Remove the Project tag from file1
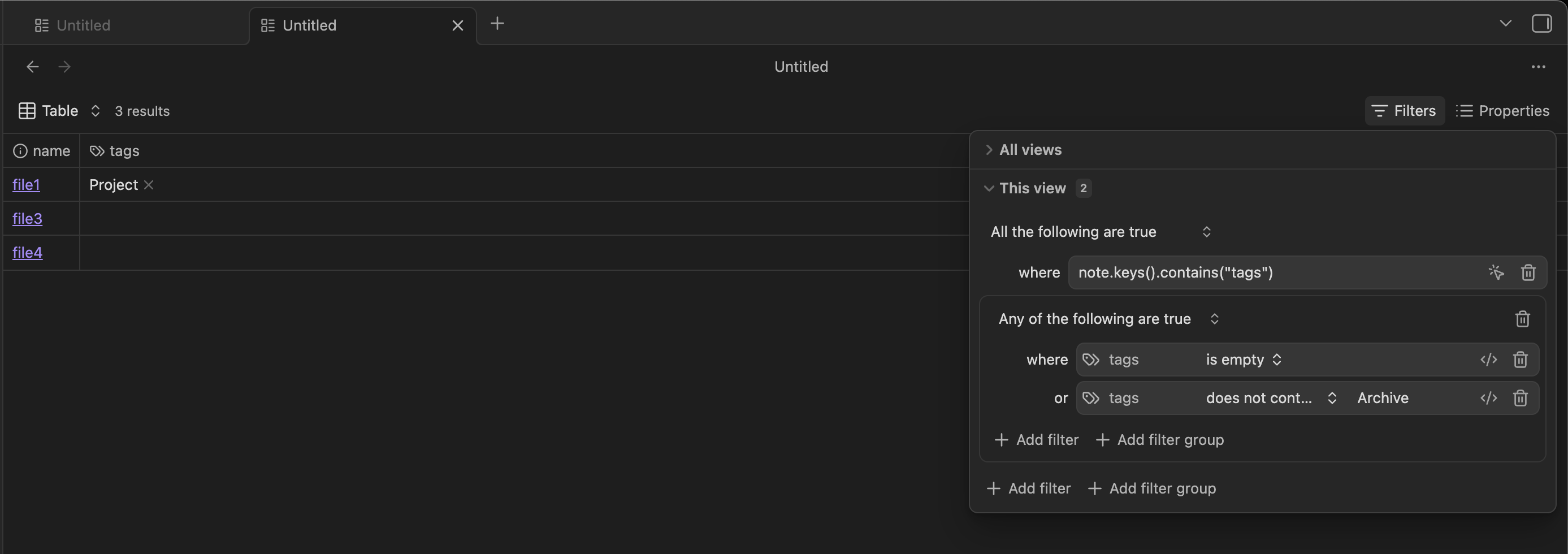The width and height of the screenshot is (1568, 554). click(x=149, y=185)
